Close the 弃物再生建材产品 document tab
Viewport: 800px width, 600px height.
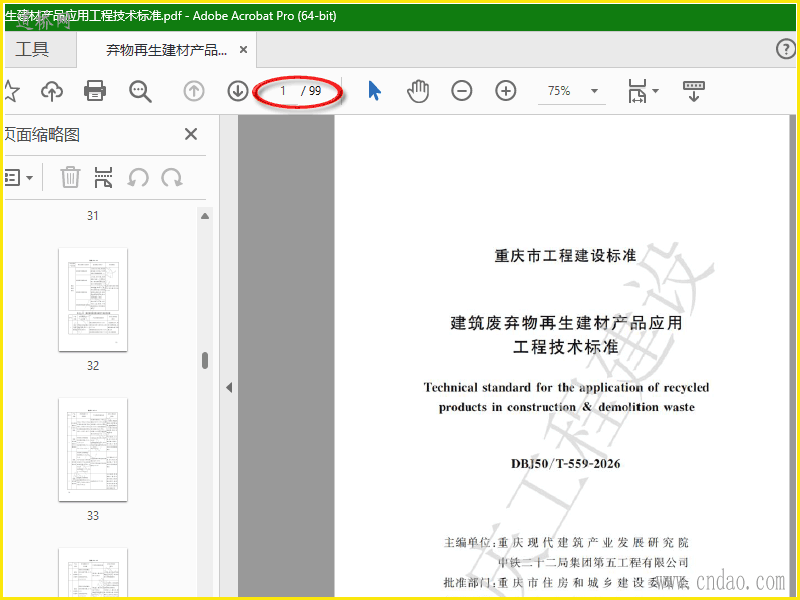tap(243, 49)
